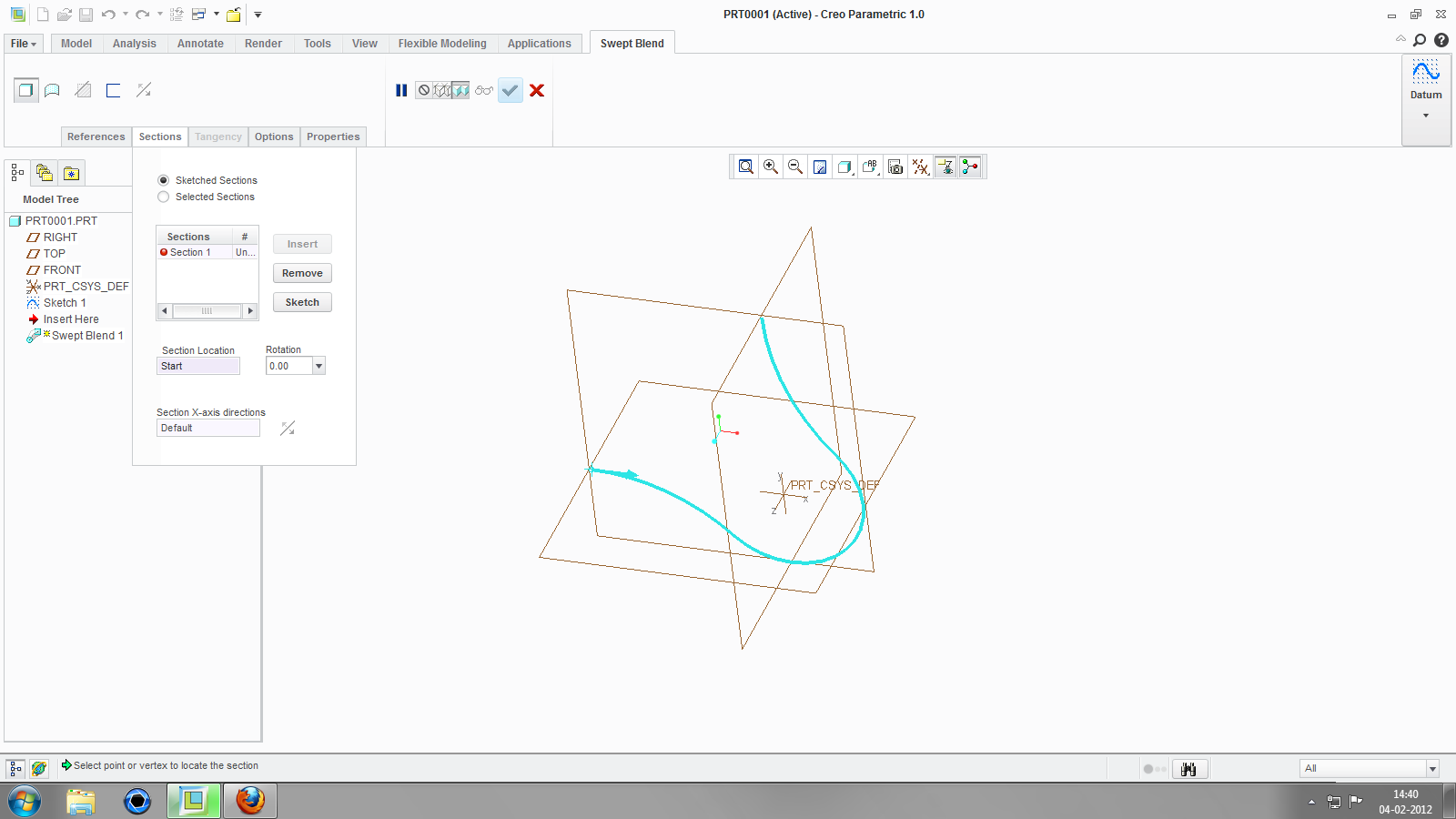Click the Section Location Start field
This screenshot has height=819, width=1456.
coord(198,366)
